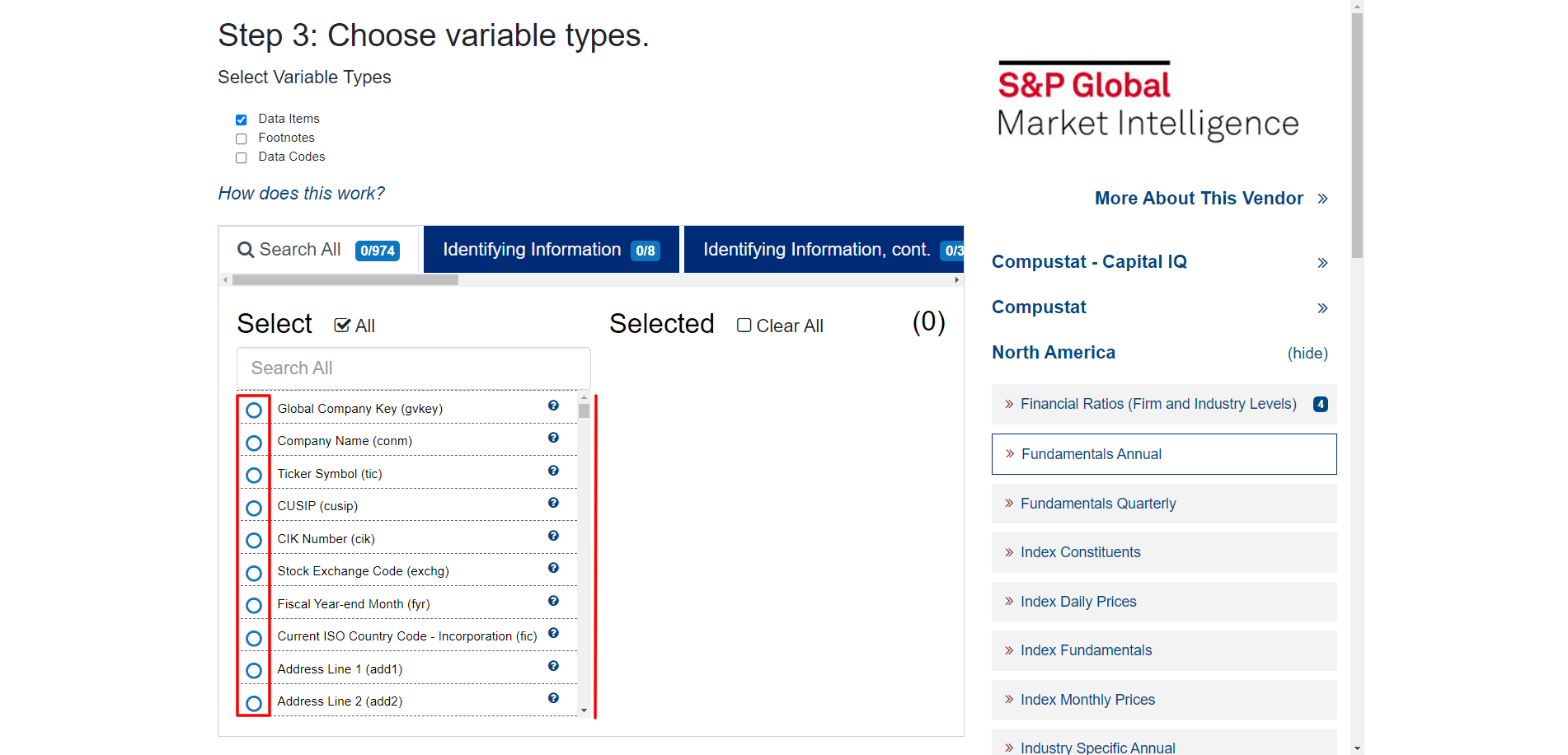Open help icon for Current ISO Country Code

tap(553, 633)
